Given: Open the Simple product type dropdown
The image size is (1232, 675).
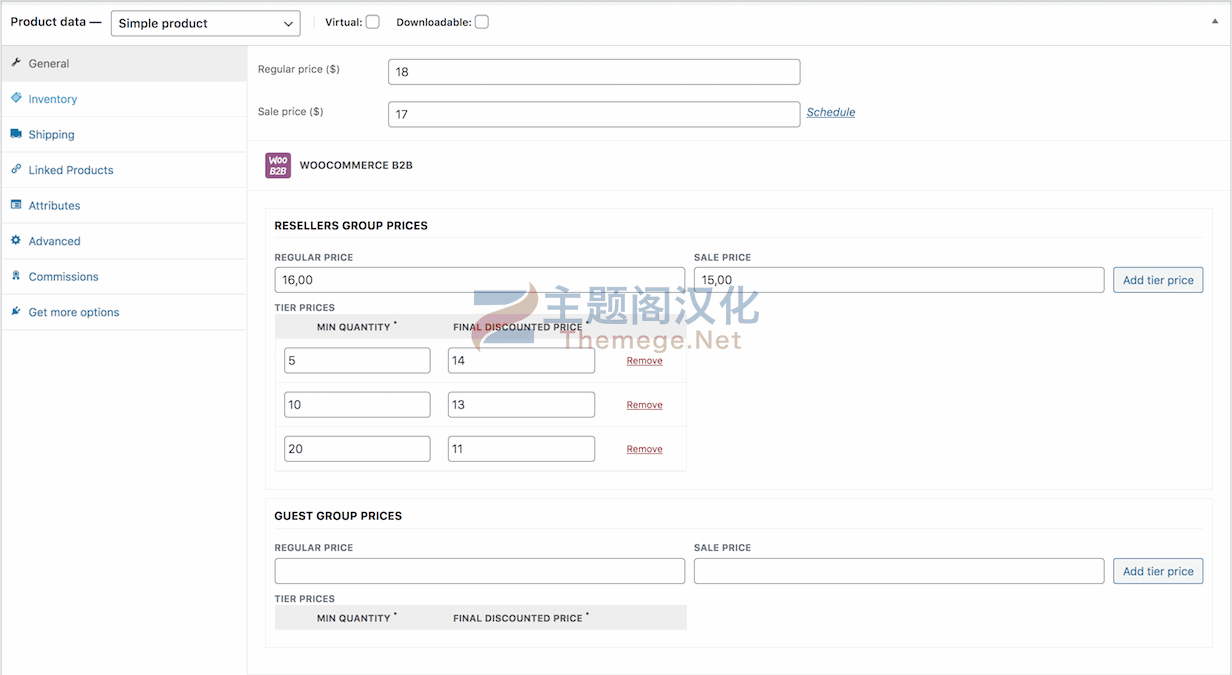Looking at the screenshot, I should (x=205, y=23).
